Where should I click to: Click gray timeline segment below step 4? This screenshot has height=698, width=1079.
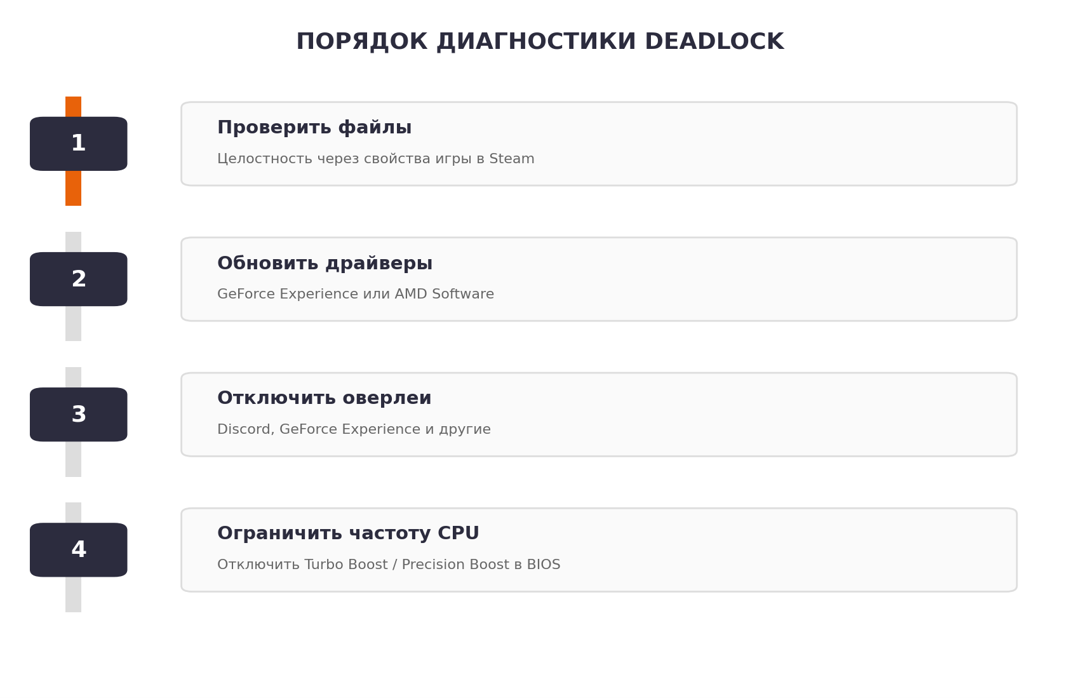(73, 595)
